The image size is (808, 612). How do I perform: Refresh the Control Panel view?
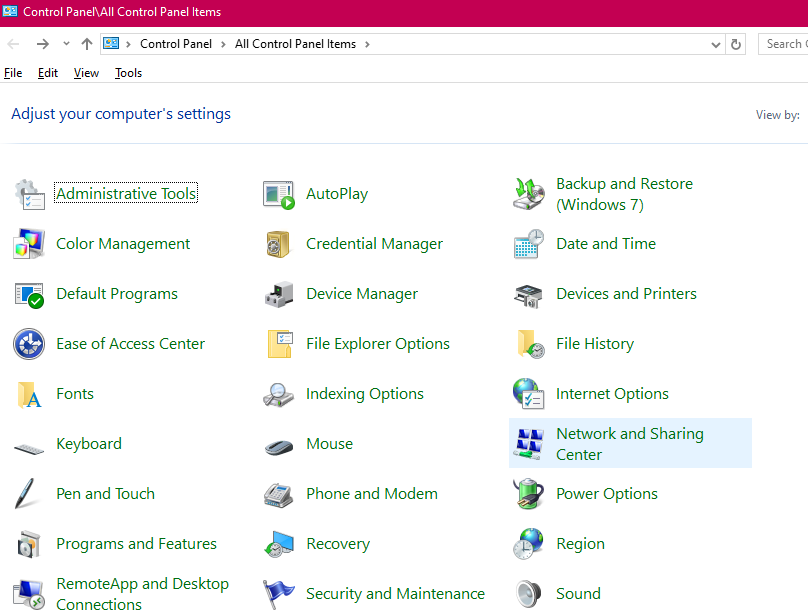click(736, 45)
